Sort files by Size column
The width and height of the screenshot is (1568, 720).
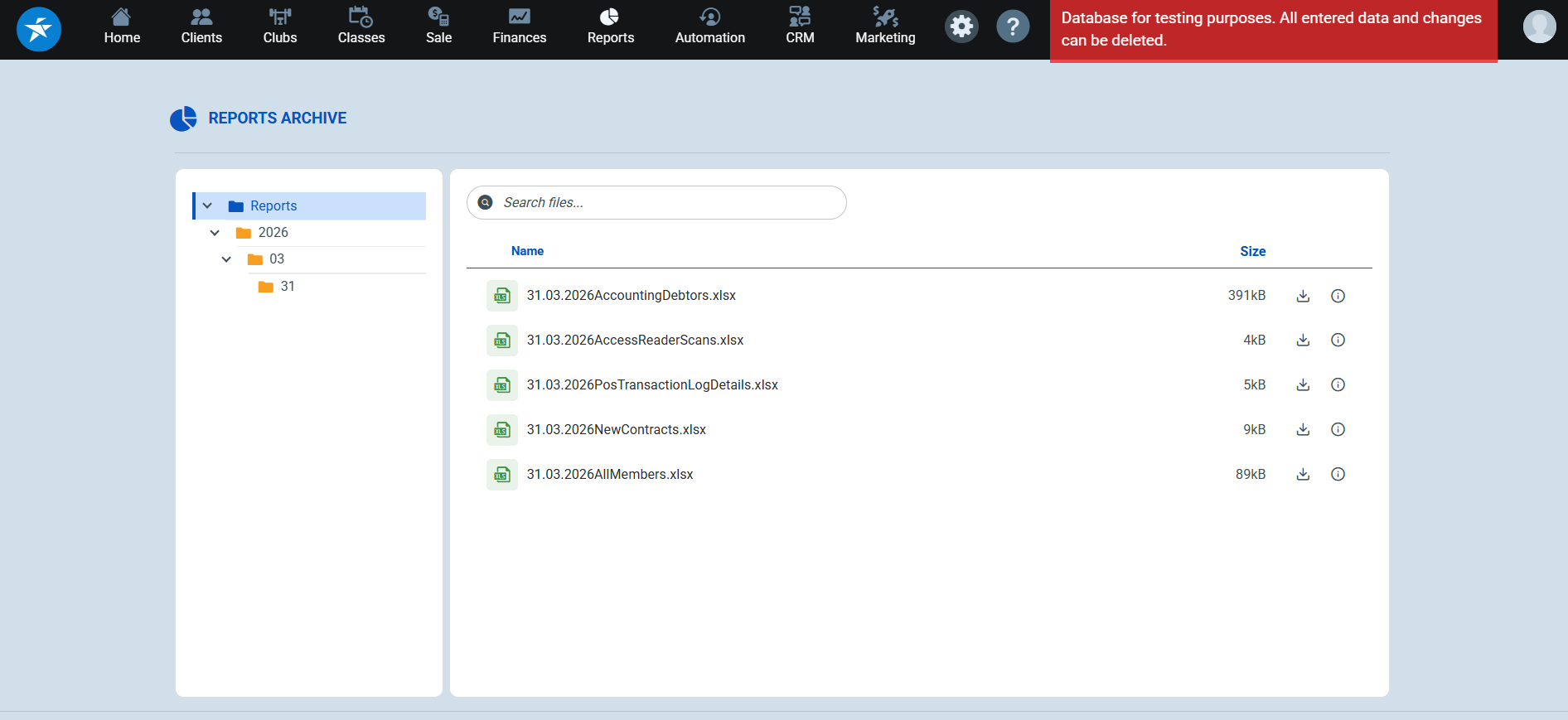1252,251
